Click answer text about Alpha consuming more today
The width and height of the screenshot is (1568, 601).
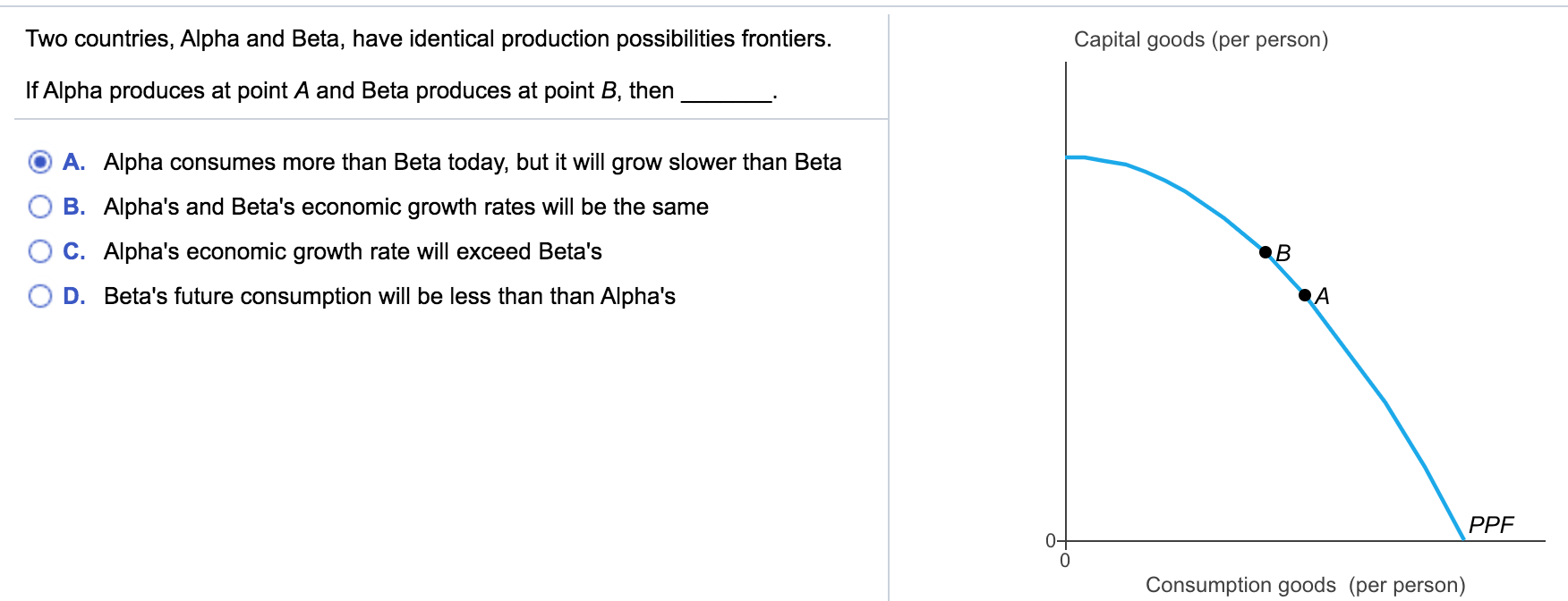[x=473, y=162]
